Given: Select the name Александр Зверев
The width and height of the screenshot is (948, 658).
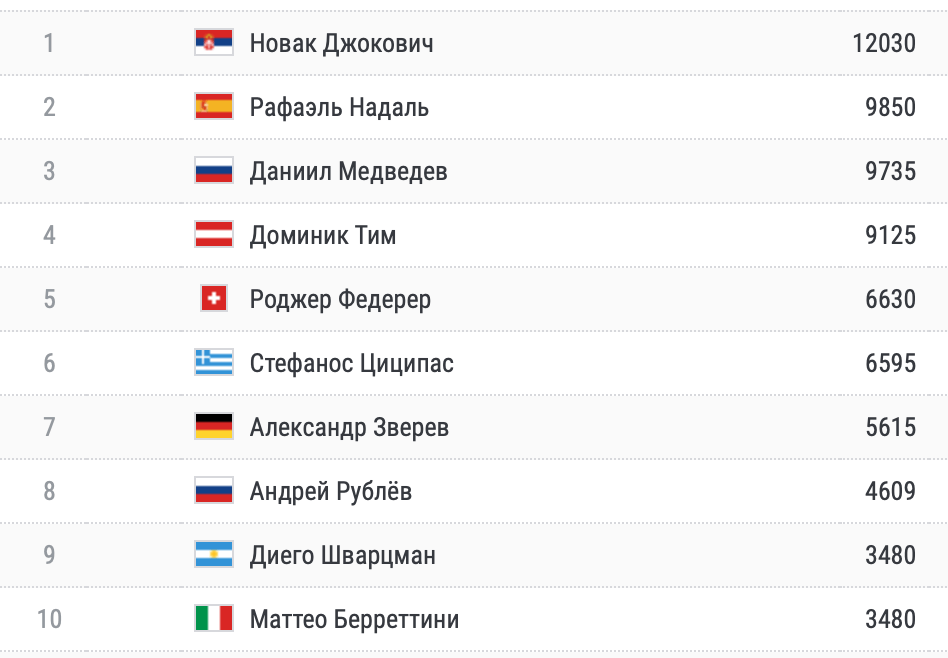Looking at the screenshot, I should (x=349, y=427).
